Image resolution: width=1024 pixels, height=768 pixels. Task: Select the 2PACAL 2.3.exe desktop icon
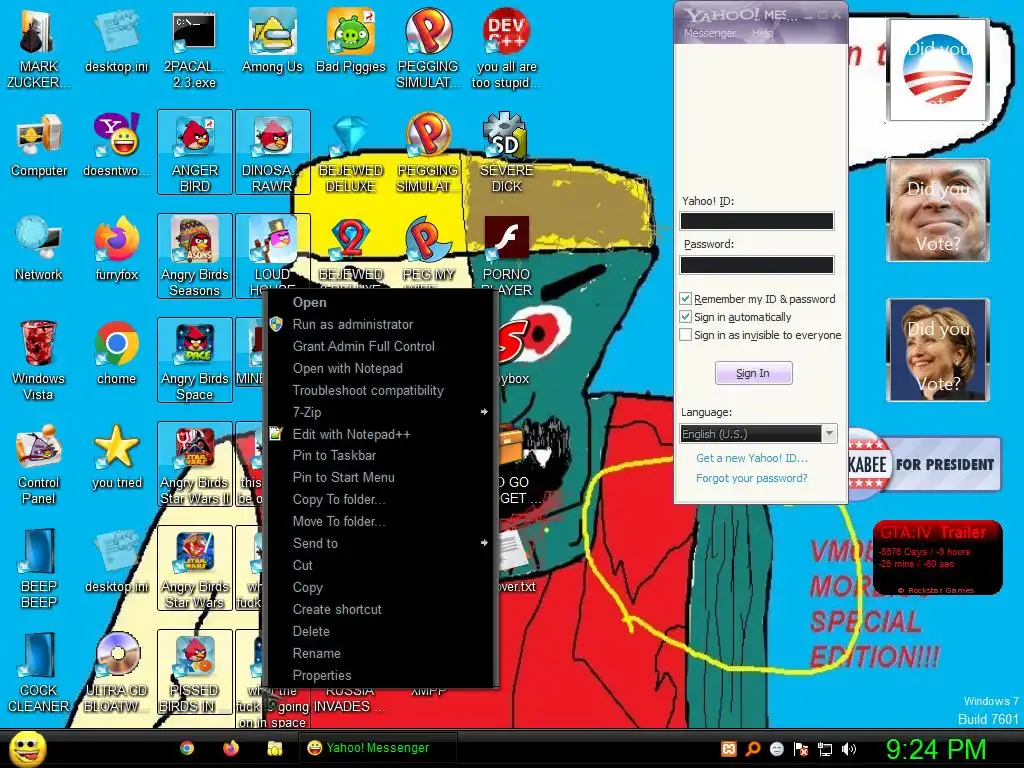point(194,50)
